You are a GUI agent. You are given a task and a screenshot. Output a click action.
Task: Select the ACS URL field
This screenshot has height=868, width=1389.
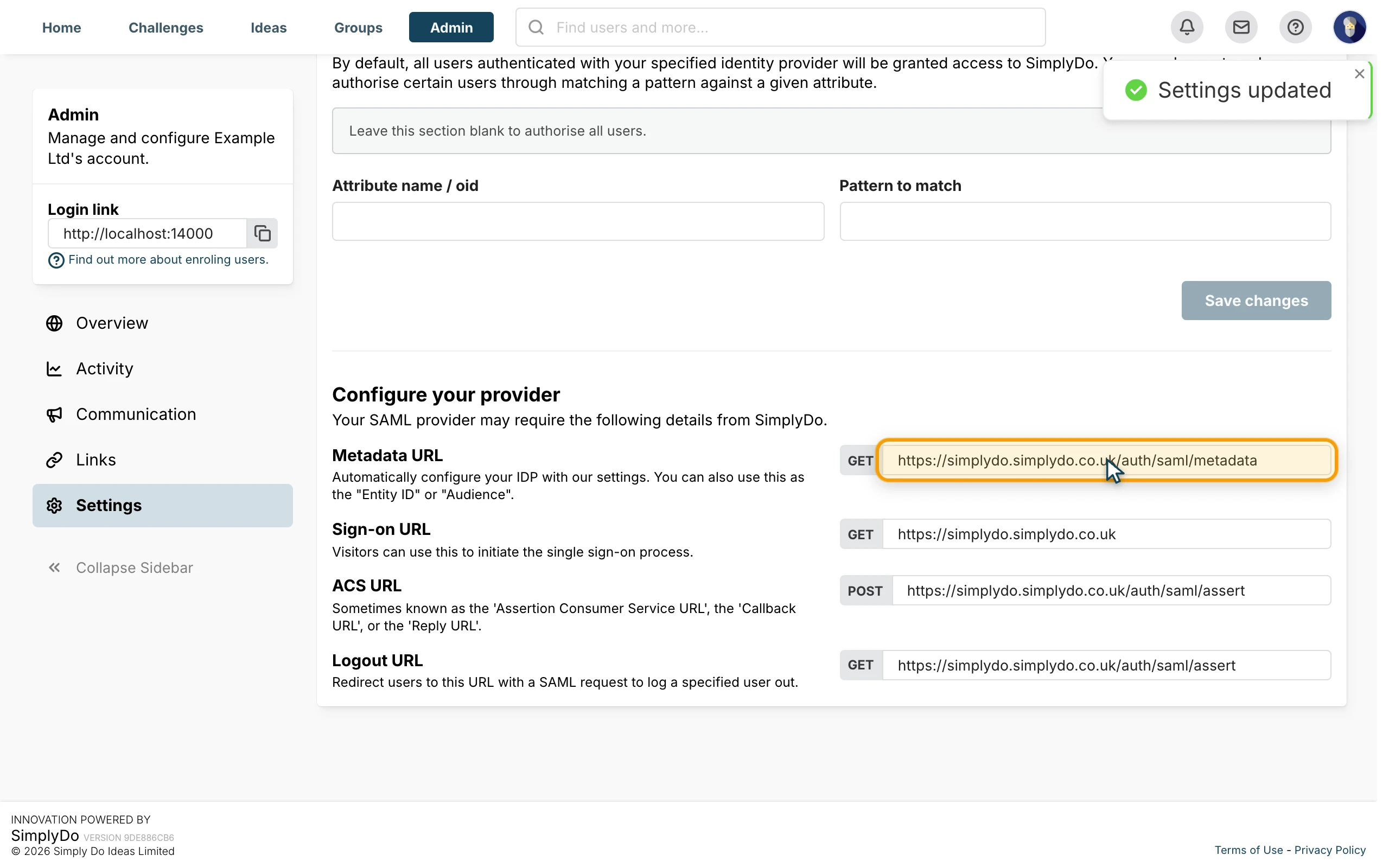(1111, 590)
